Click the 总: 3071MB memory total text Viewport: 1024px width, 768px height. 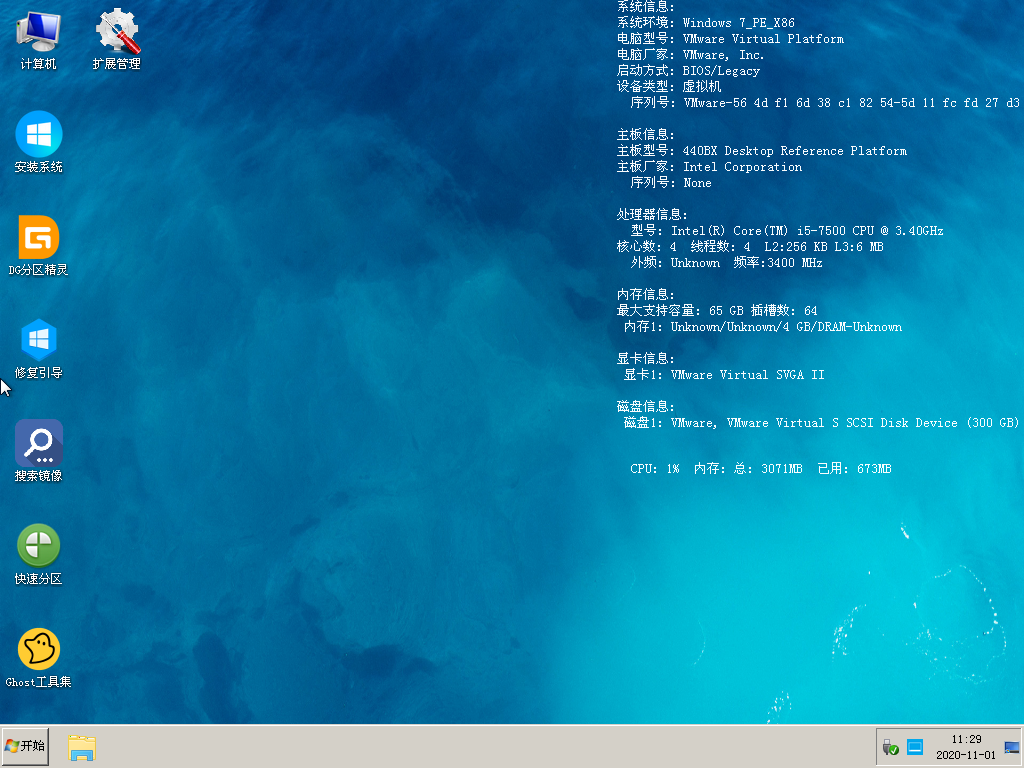click(768, 469)
